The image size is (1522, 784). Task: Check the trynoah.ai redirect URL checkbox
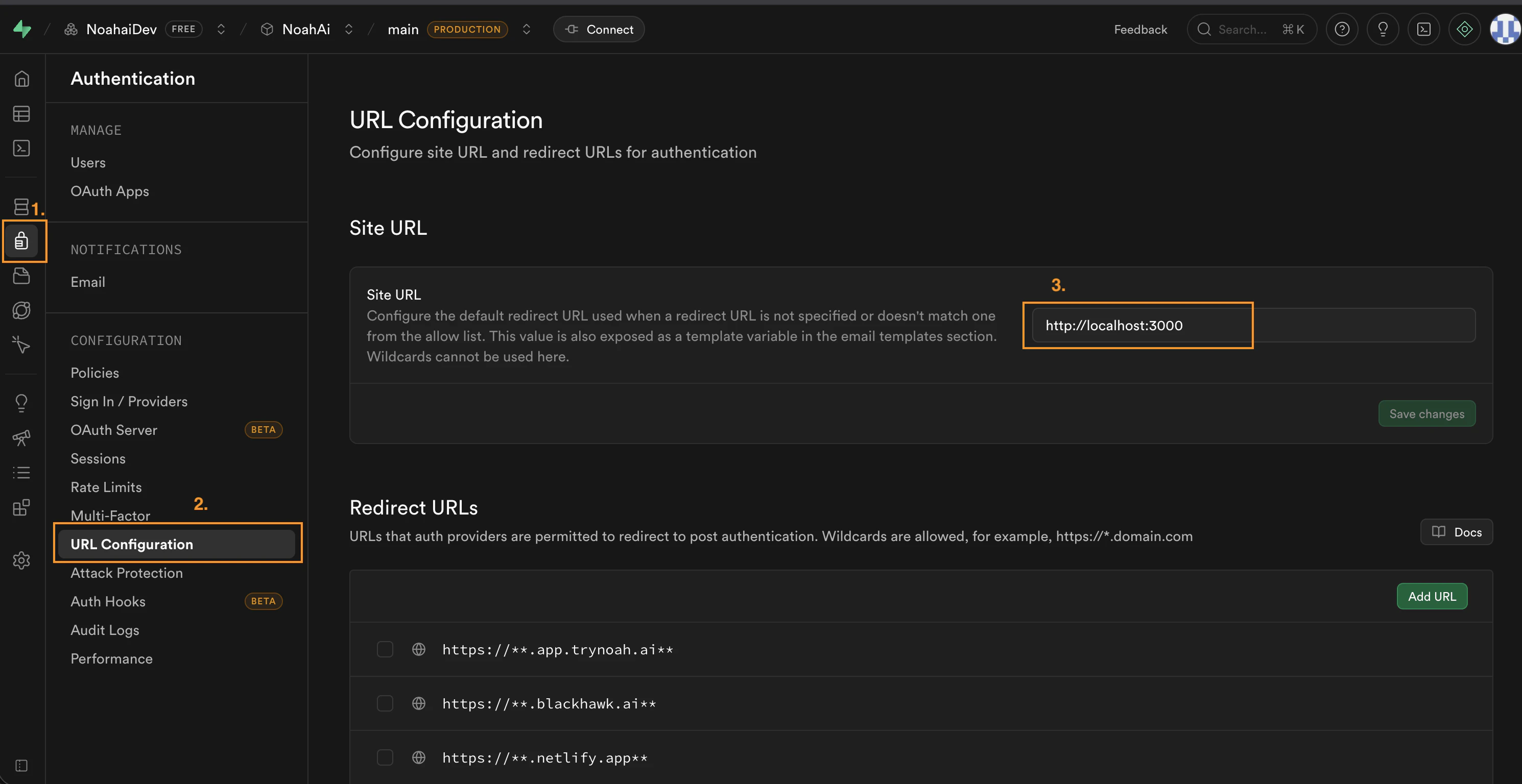point(385,649)
